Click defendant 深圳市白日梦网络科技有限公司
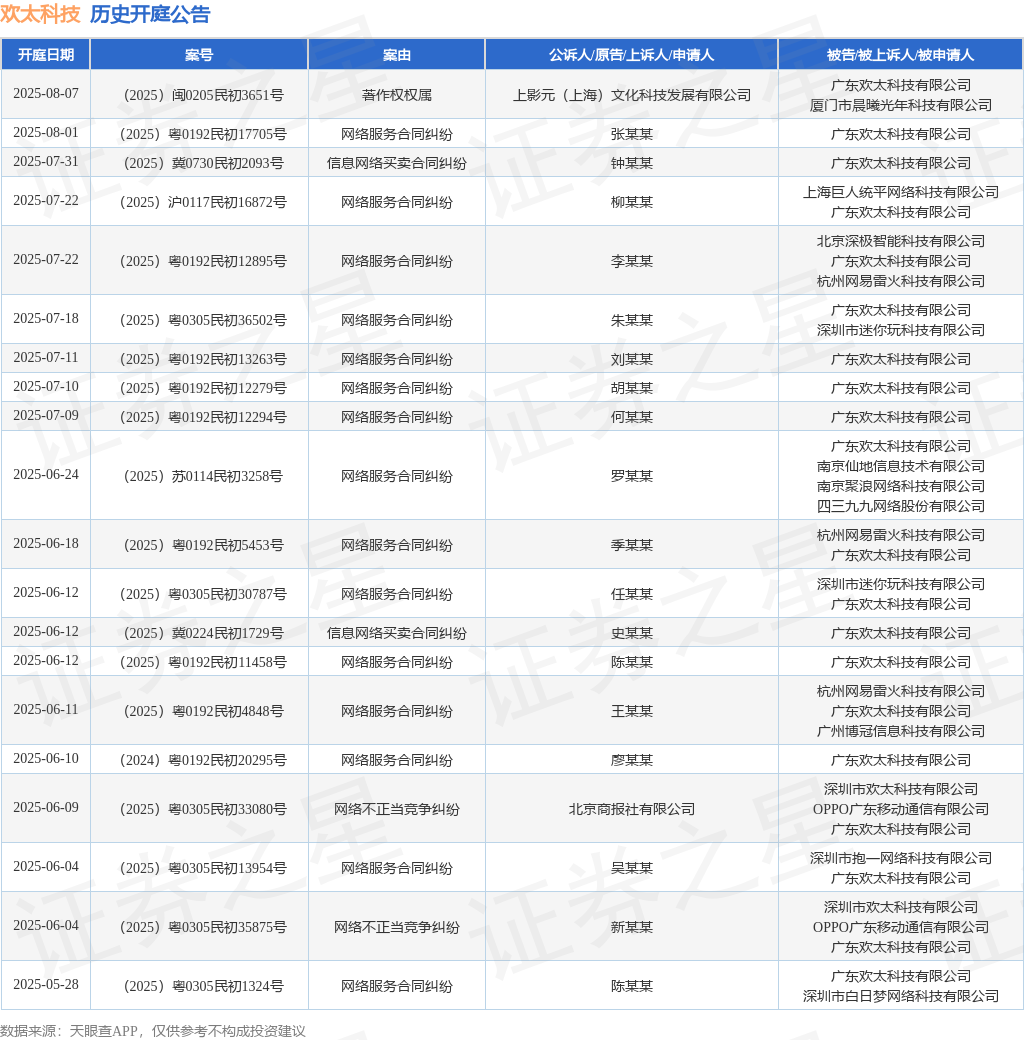Viewport: 1024px width, 1040px height. 901,996
